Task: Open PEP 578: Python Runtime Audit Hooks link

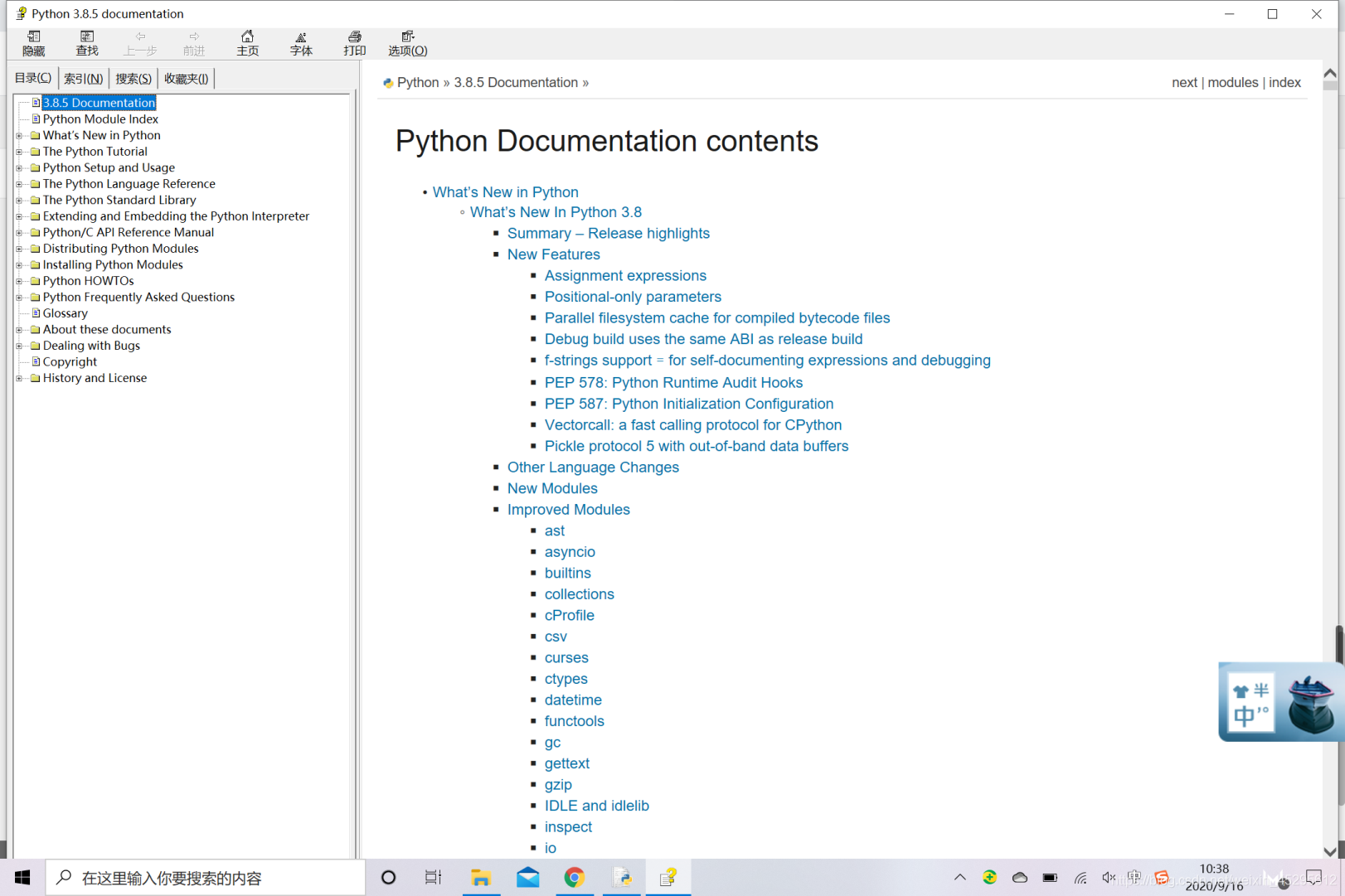Action: [x=673, y=383]
